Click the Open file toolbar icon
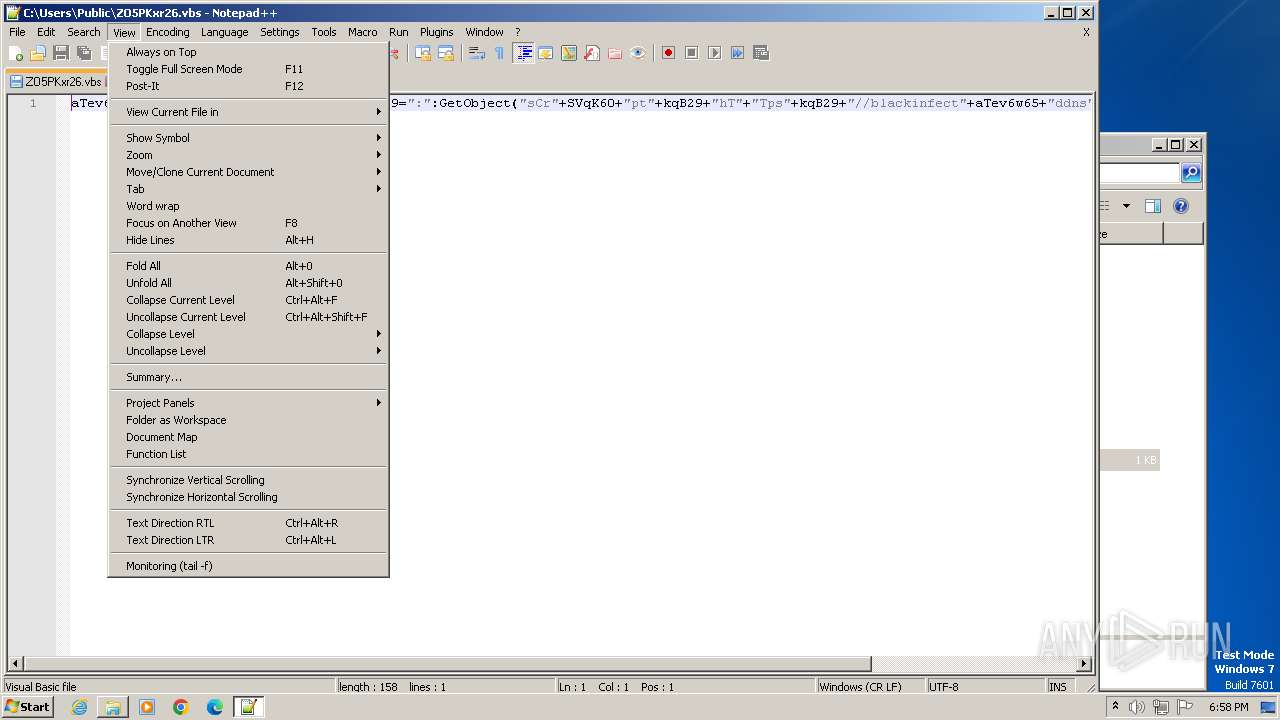 coord(38,53)
